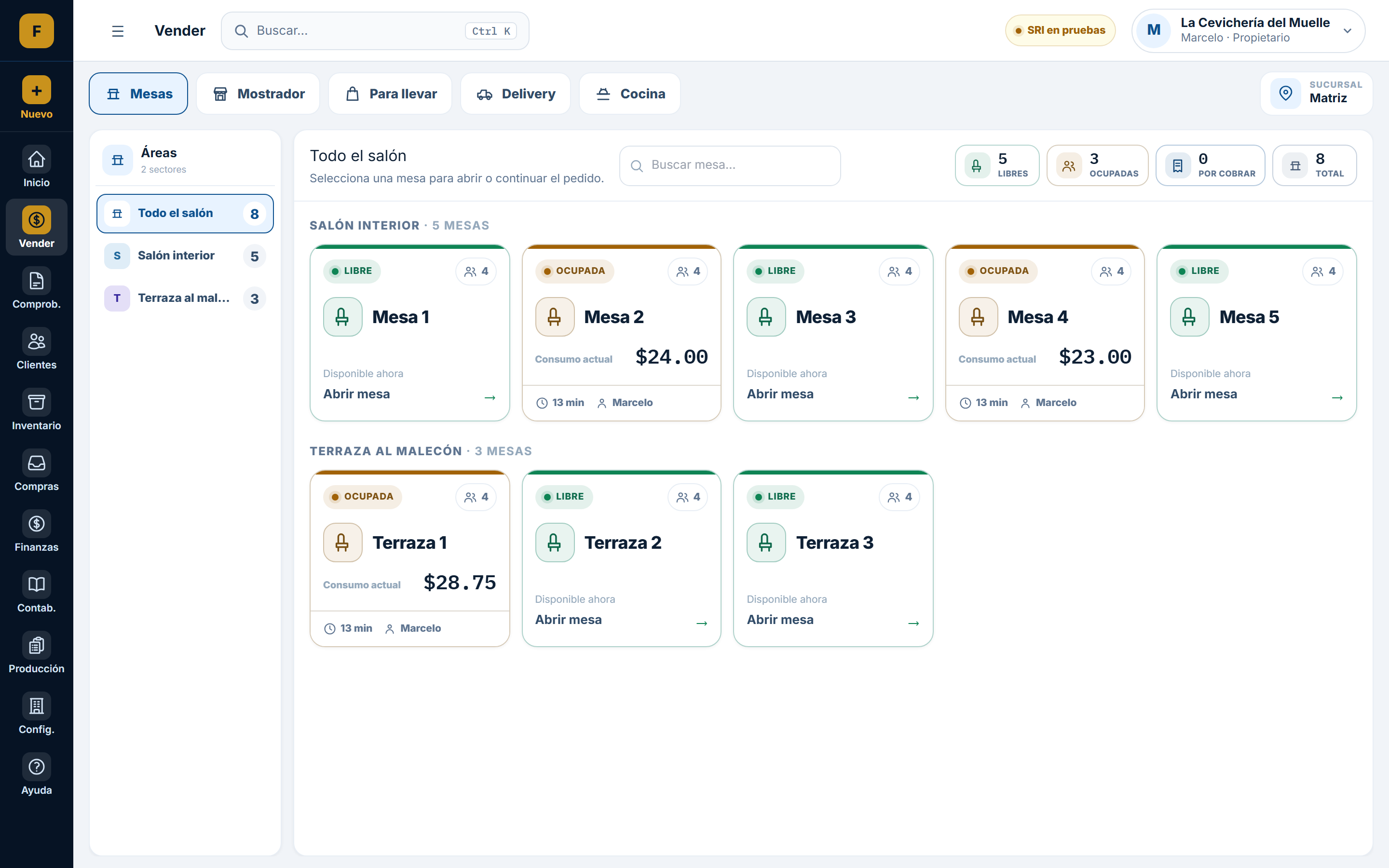The height and width of the screenshot is (868, 1389).
Task: Switch to the Delivery tab
Action: point(516,94)
